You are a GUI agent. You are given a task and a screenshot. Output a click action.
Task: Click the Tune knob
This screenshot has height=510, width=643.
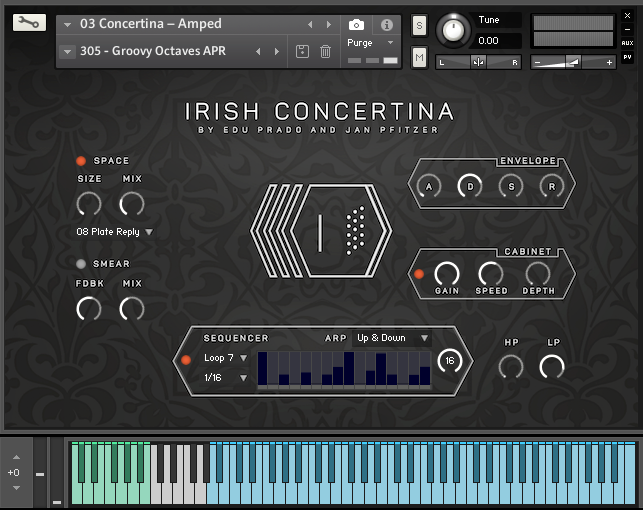click(454, 29)
